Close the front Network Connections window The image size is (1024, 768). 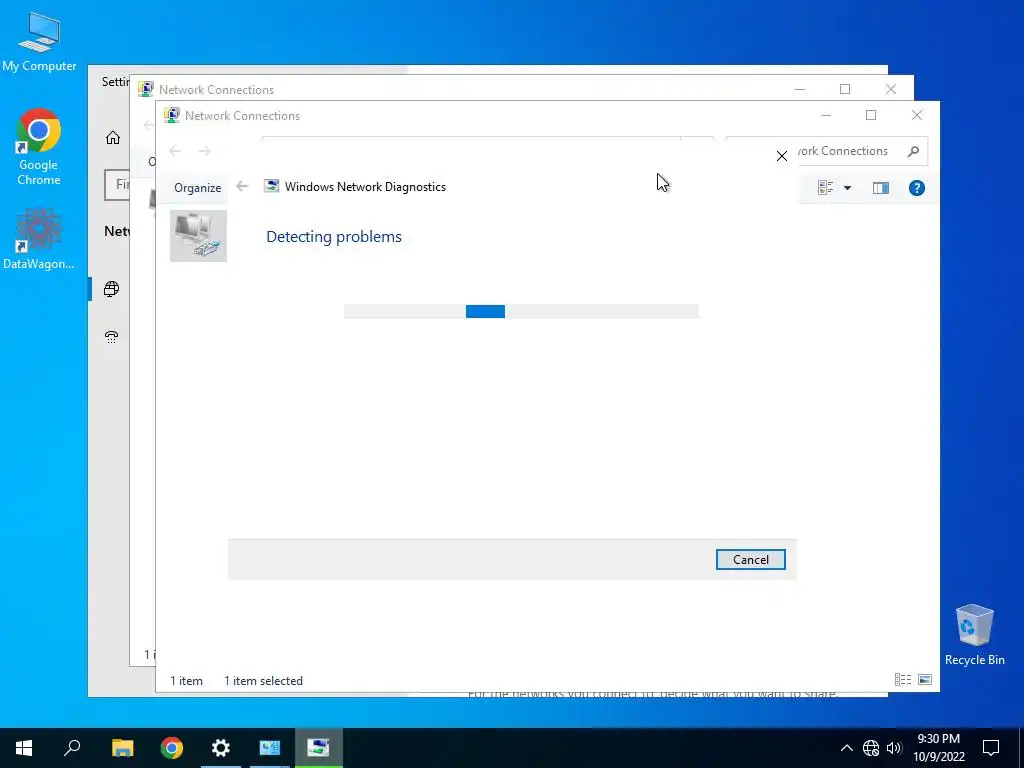[917, 116]
